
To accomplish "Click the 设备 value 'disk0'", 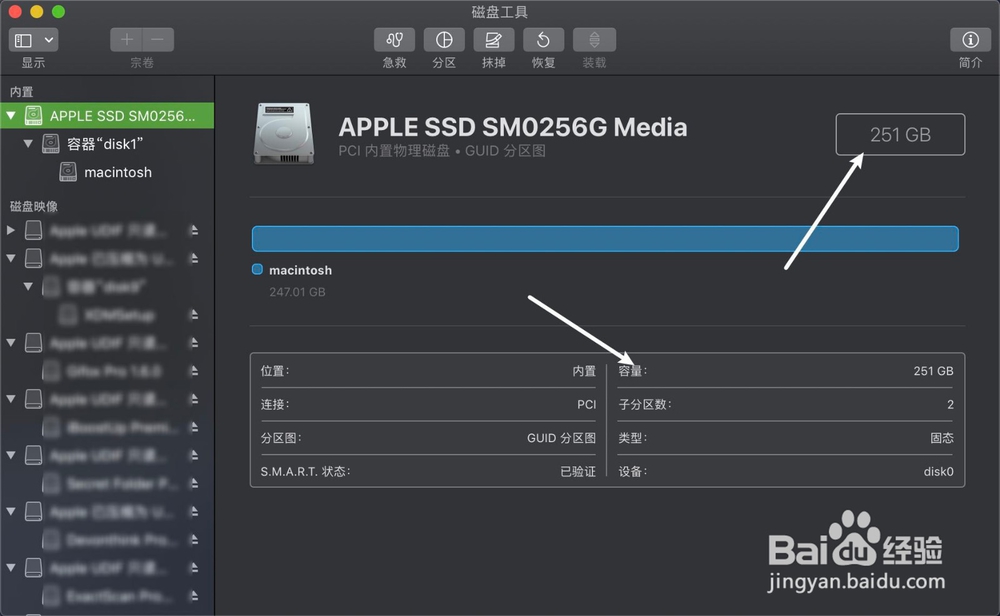I will pos(938,472).
